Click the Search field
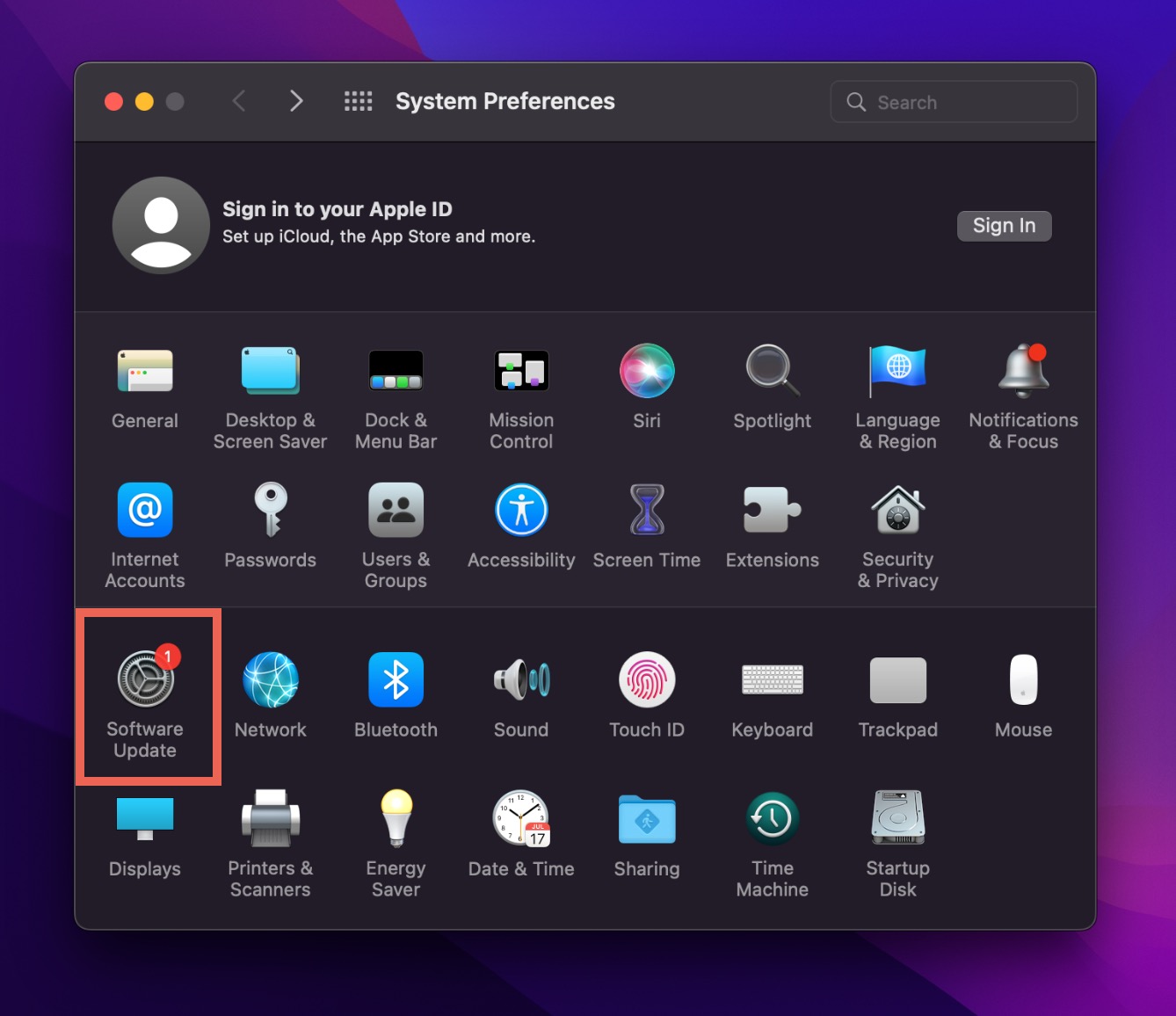Viewport: 1176px width, 1016px height. (954, 102)
